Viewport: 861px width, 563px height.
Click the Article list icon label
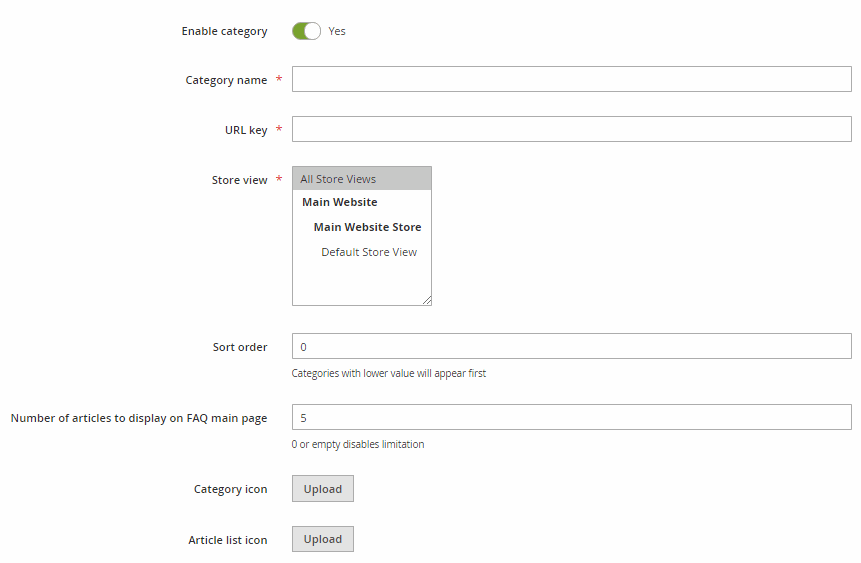[x=228, y=540]
